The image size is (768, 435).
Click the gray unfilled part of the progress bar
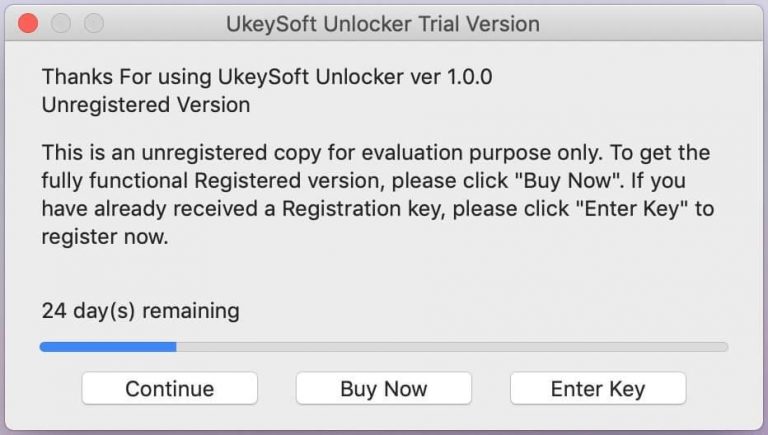(450, 347)
